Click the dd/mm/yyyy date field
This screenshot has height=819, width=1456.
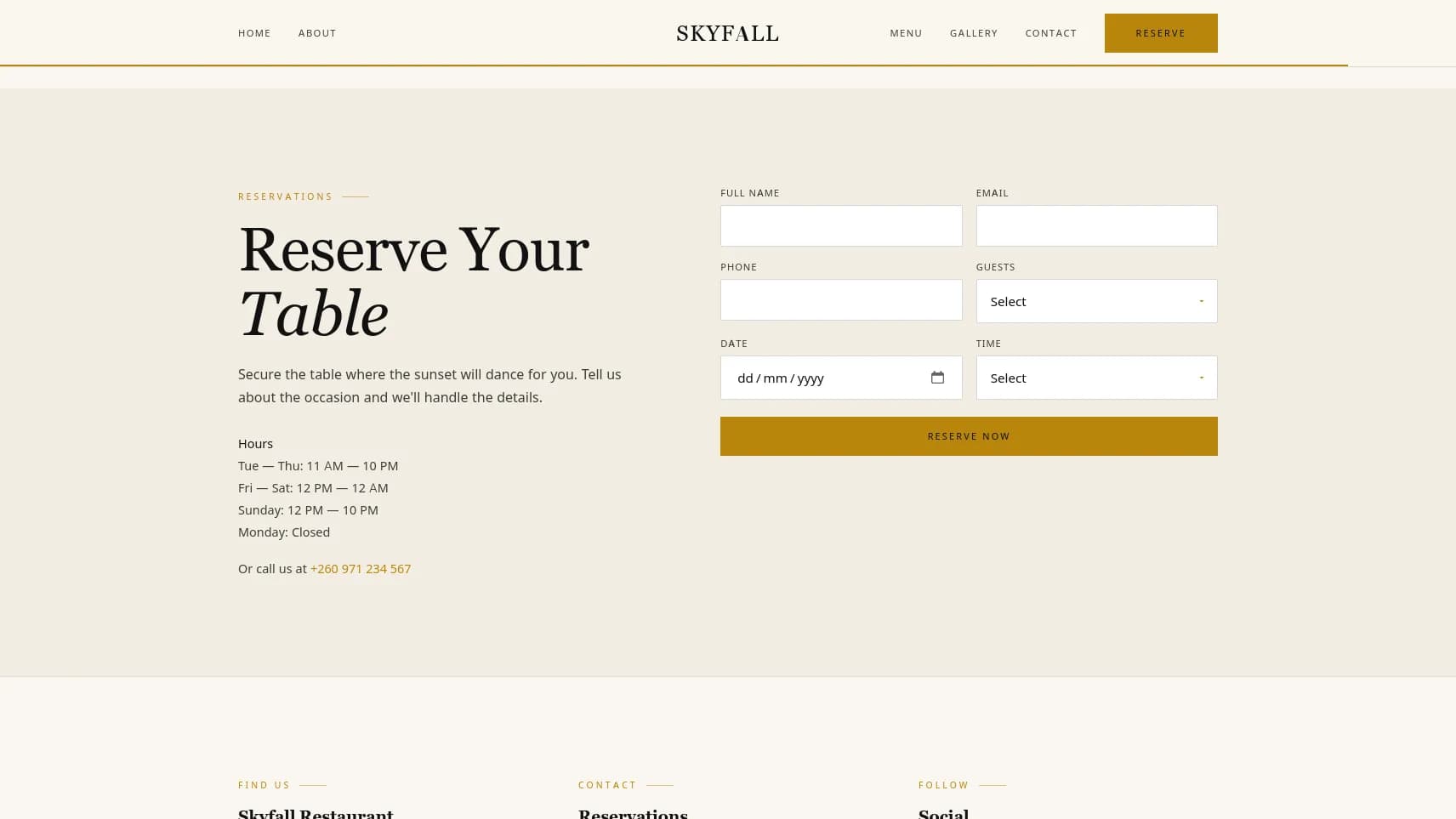click(841, 378)
